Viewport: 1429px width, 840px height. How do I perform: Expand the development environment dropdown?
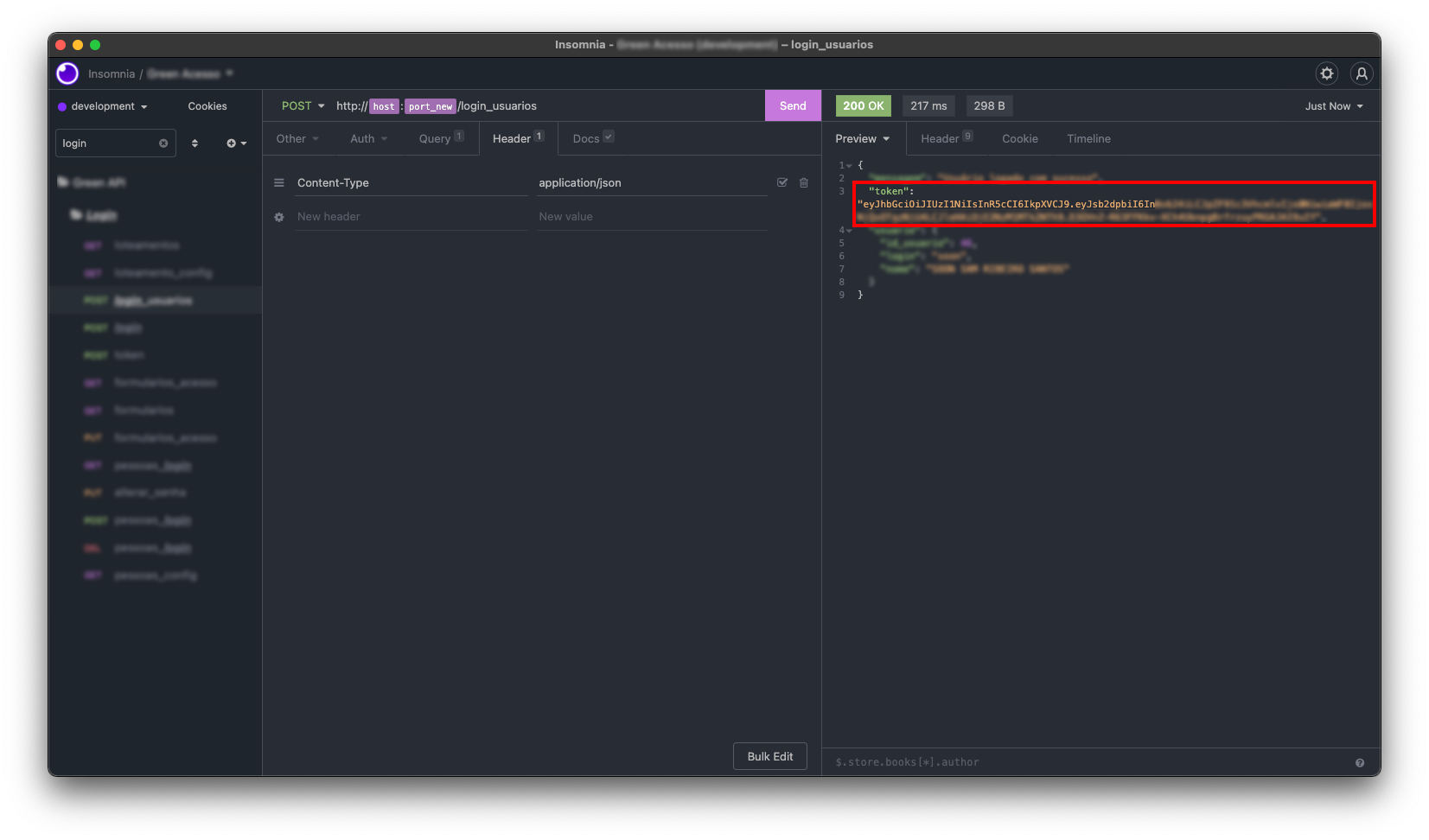103,106
